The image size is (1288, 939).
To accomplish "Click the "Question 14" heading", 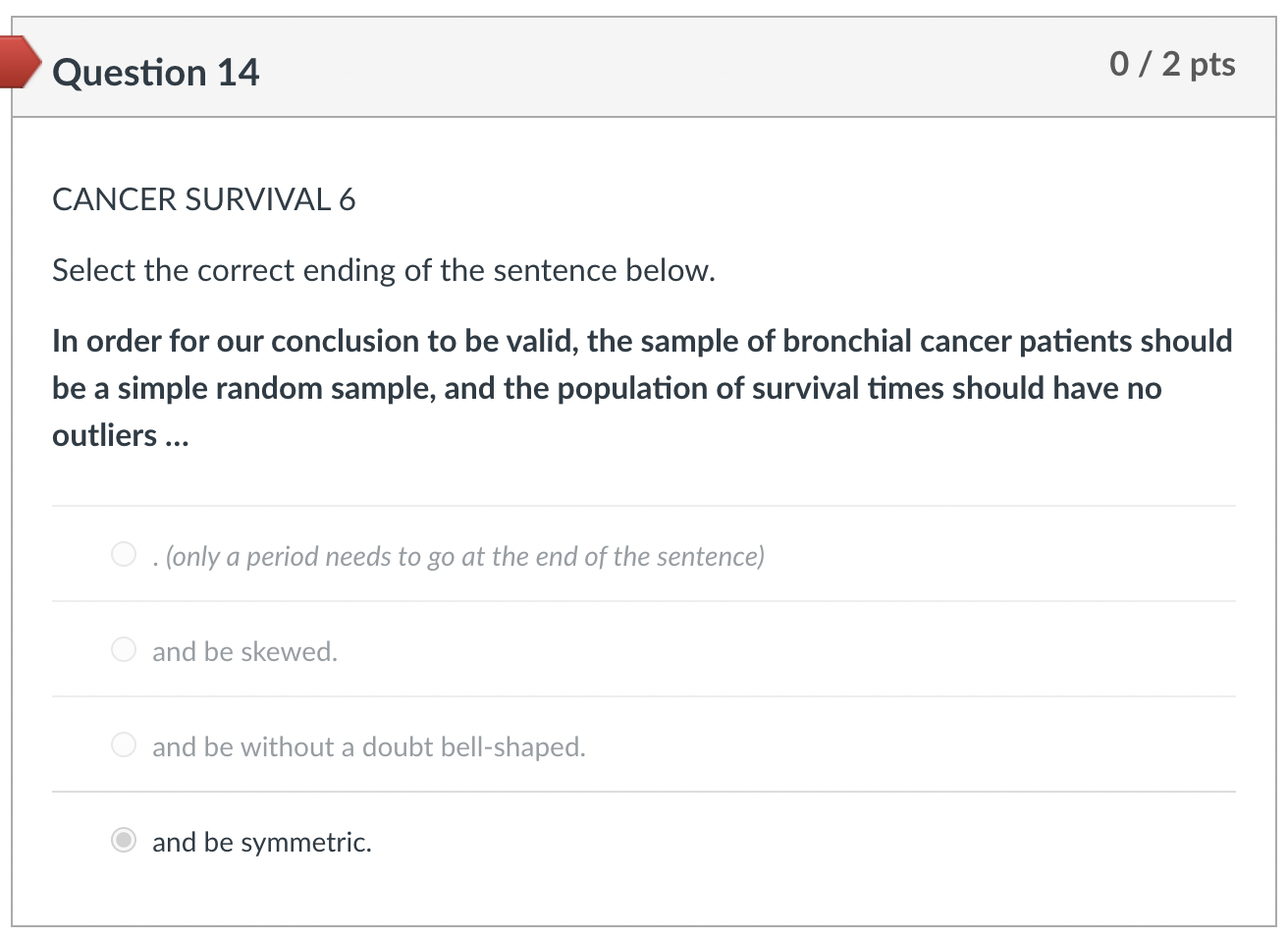I will point(155,73).
